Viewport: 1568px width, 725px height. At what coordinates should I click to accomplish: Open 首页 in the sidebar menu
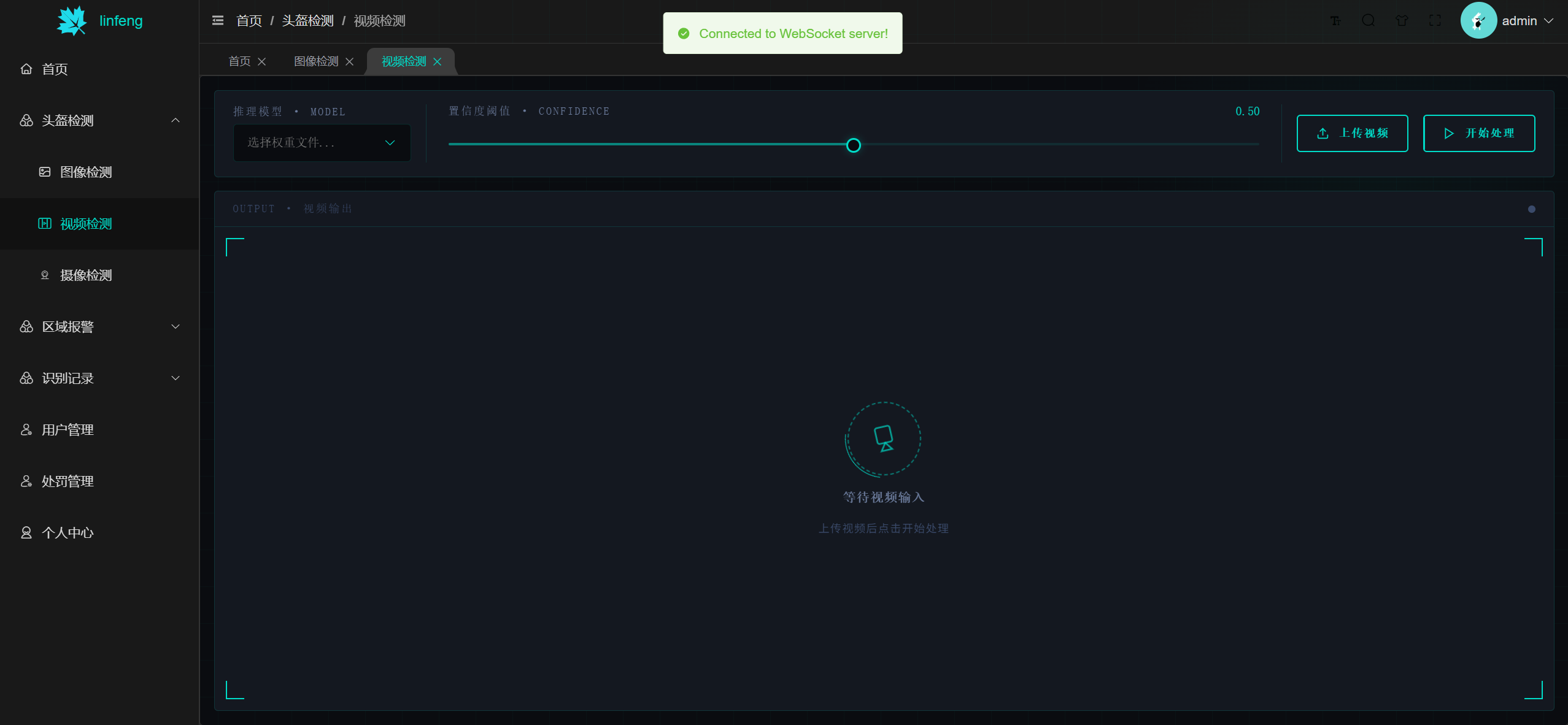[x=99, y=69]
